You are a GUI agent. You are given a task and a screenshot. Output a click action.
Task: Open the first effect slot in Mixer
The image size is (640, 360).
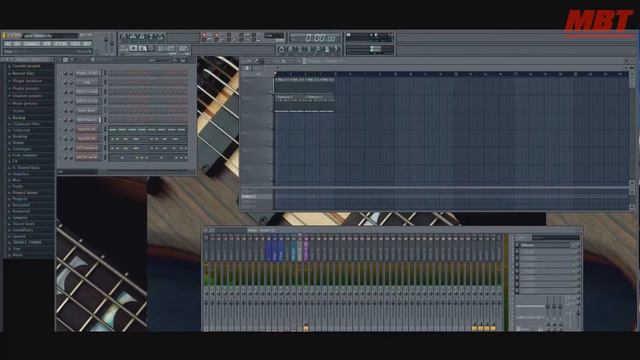point(546,245)
